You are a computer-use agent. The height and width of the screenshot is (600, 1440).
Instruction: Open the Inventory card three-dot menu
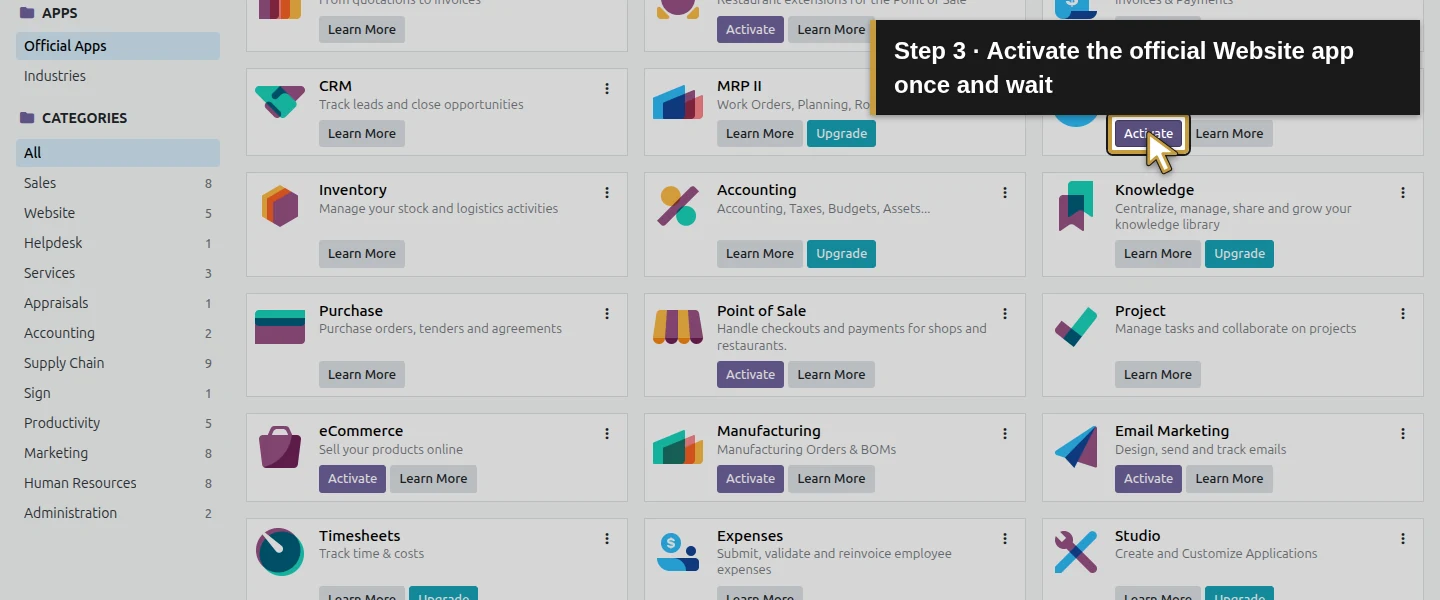point(607,193)
